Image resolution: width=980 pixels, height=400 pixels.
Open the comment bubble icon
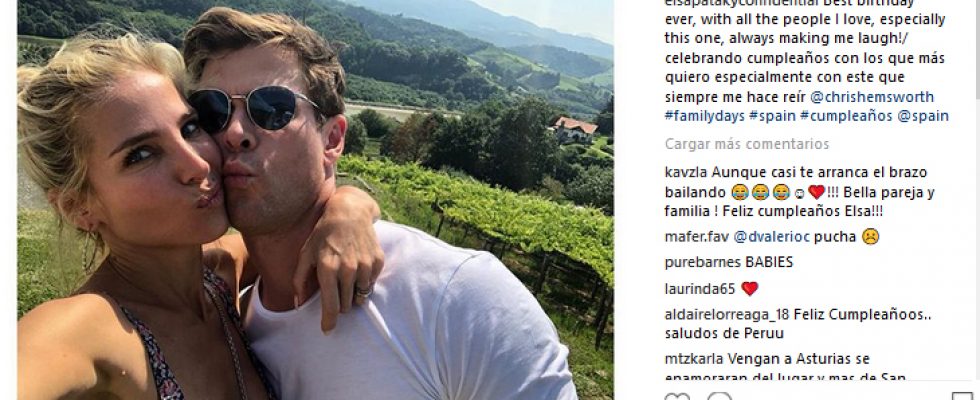pos(719,396)
